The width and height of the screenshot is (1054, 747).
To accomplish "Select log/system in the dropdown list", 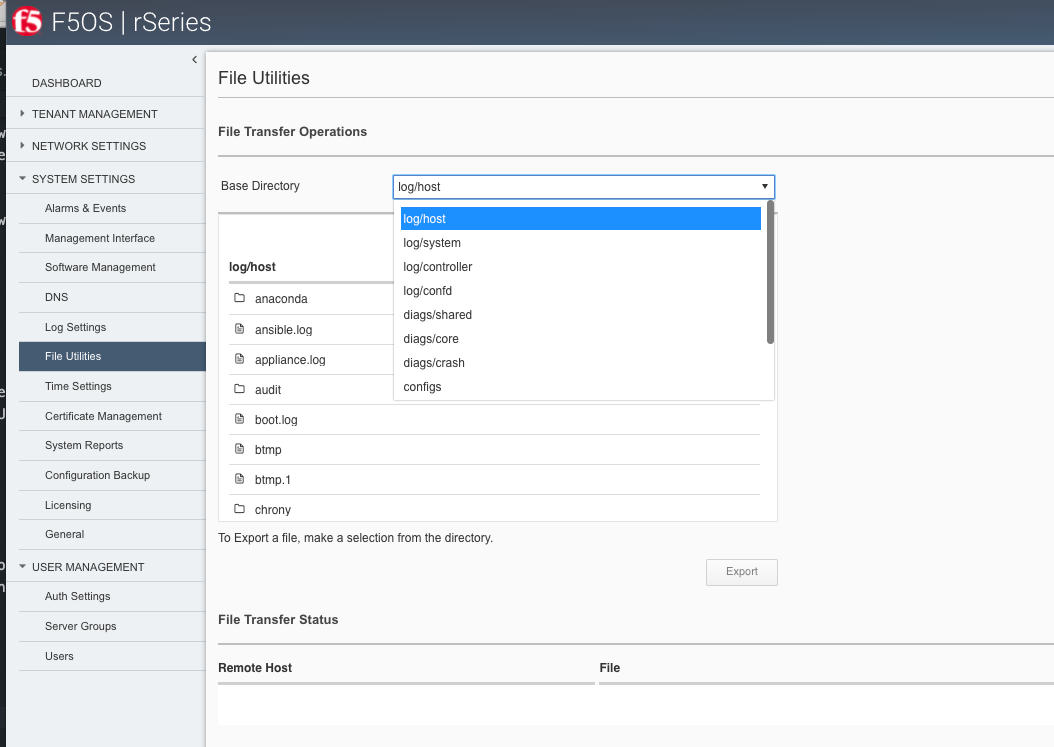I will pyautogui.click(x=581, y=243).
